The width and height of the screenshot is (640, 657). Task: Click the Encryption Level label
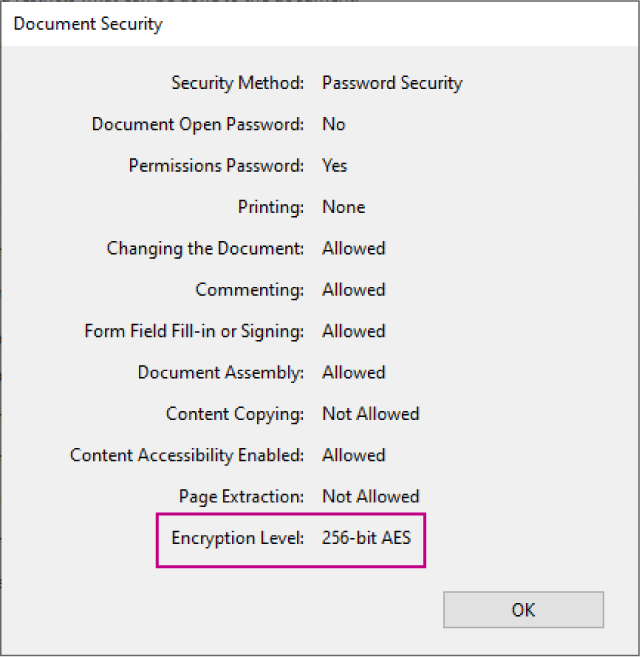(238, 538)
